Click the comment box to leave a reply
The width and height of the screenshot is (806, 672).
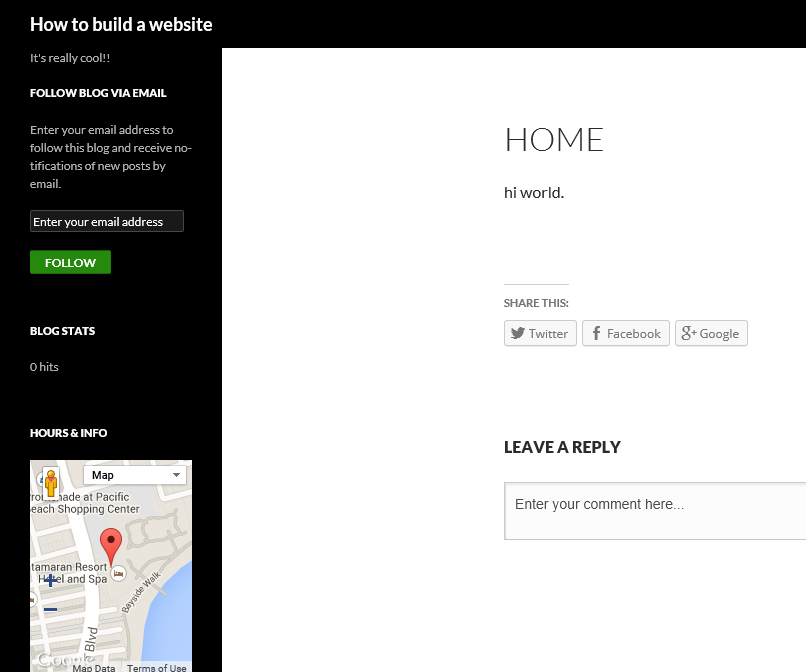[x=654, y=510]
